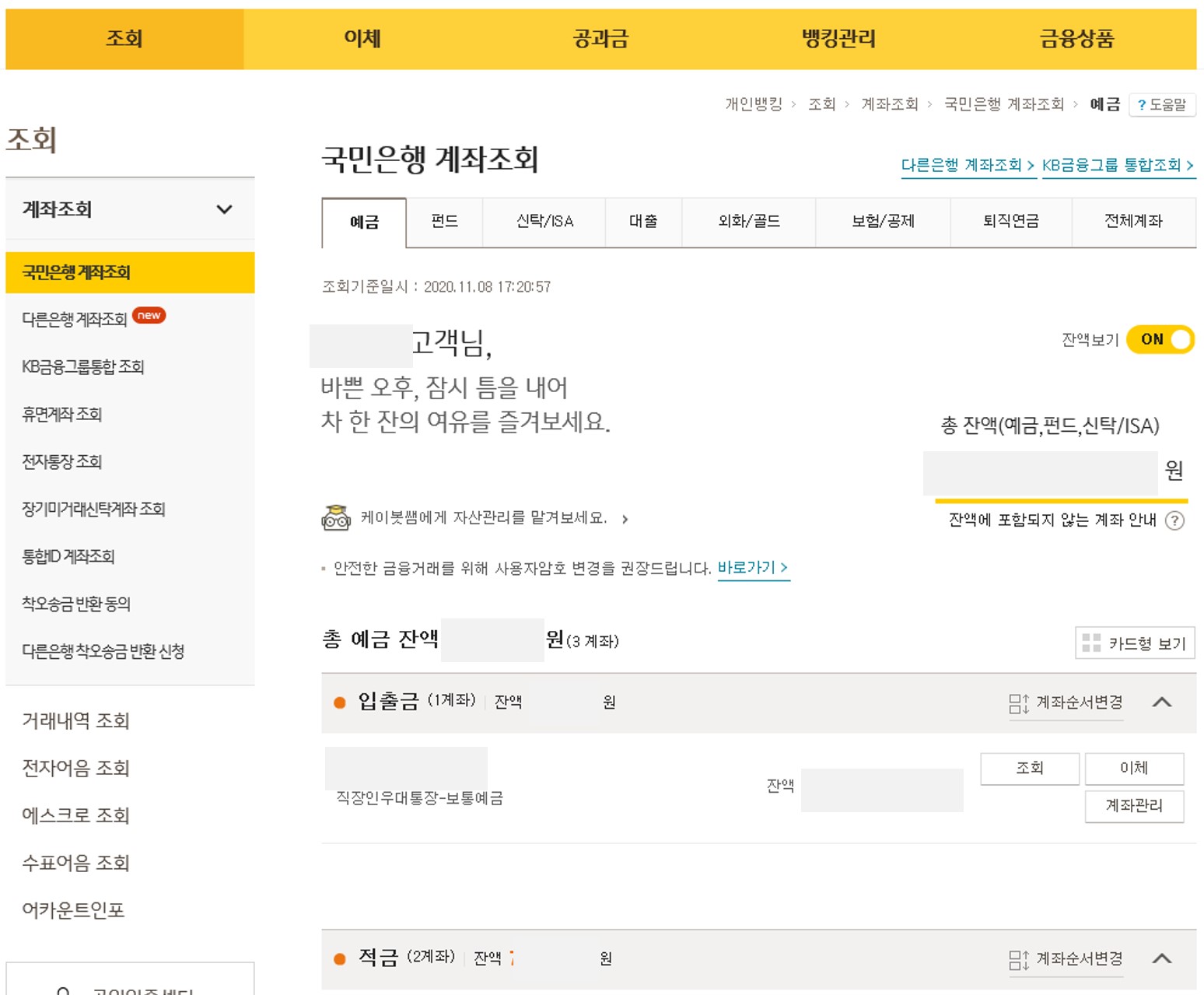Open 수표어음 조회 sidebar menu
The height and width of the screenshot is (995, 1204).
point(75,864)
